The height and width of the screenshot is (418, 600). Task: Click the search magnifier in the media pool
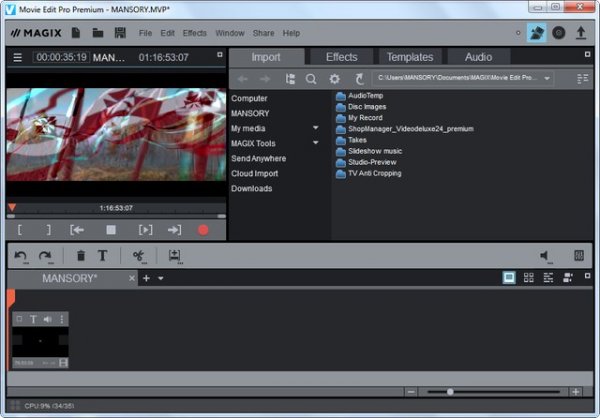(x=312, y=78)
